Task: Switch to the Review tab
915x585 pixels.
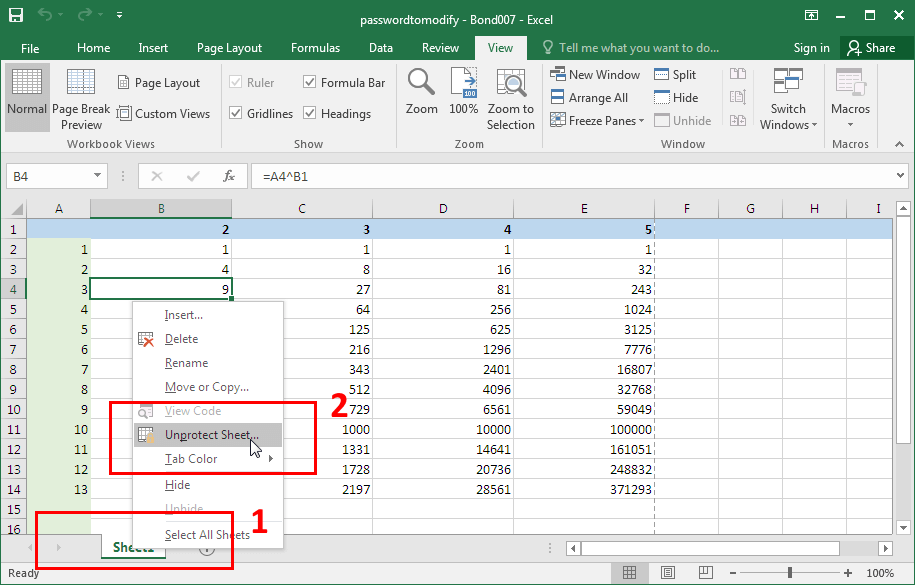Action: pos(440,48)
